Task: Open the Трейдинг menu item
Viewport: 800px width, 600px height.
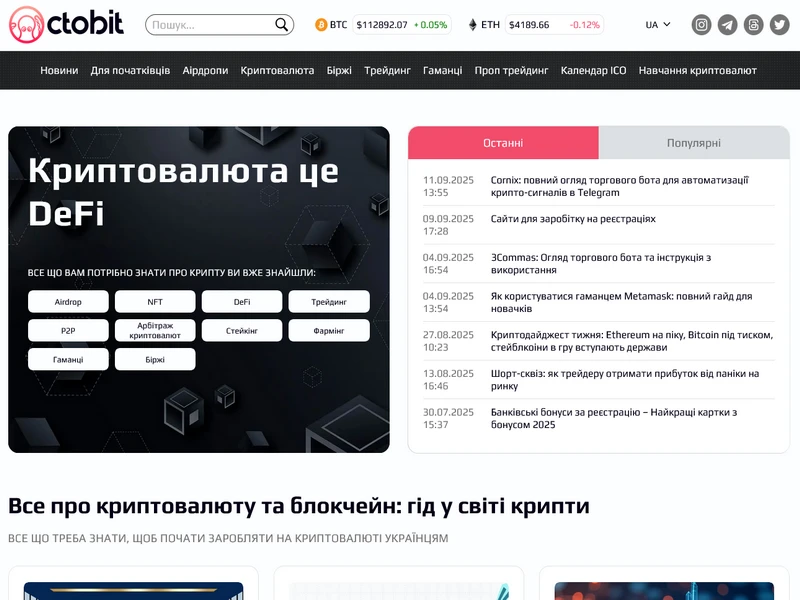Action: click(387, 70)
